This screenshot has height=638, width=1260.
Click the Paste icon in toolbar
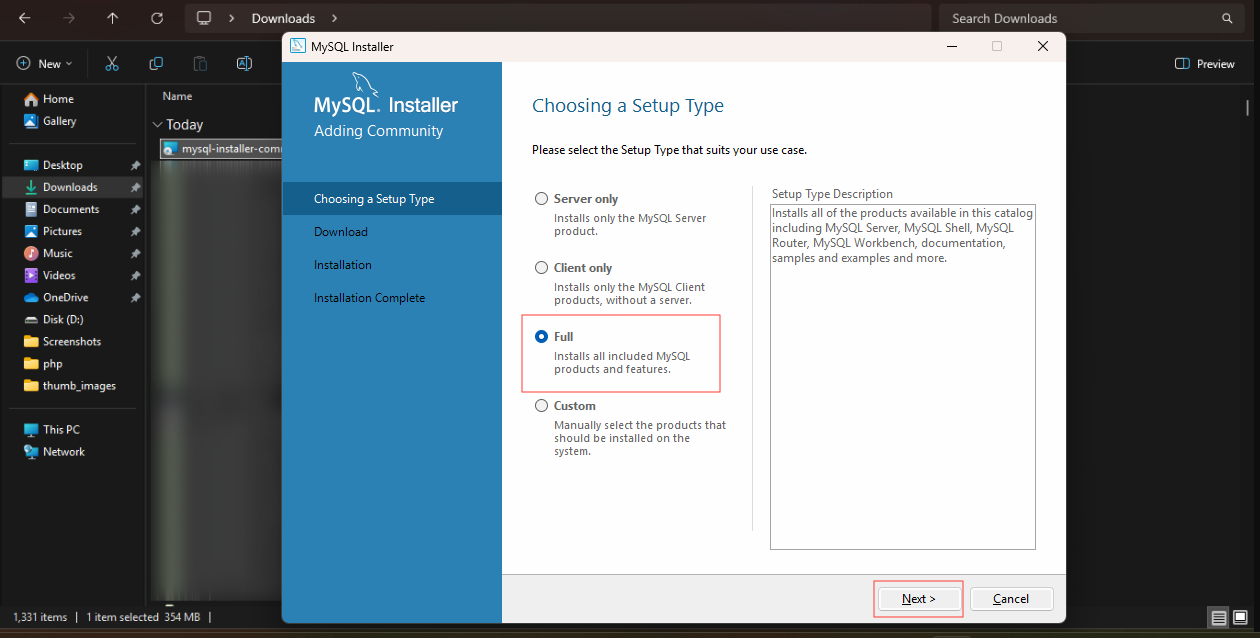click(200, 63)
